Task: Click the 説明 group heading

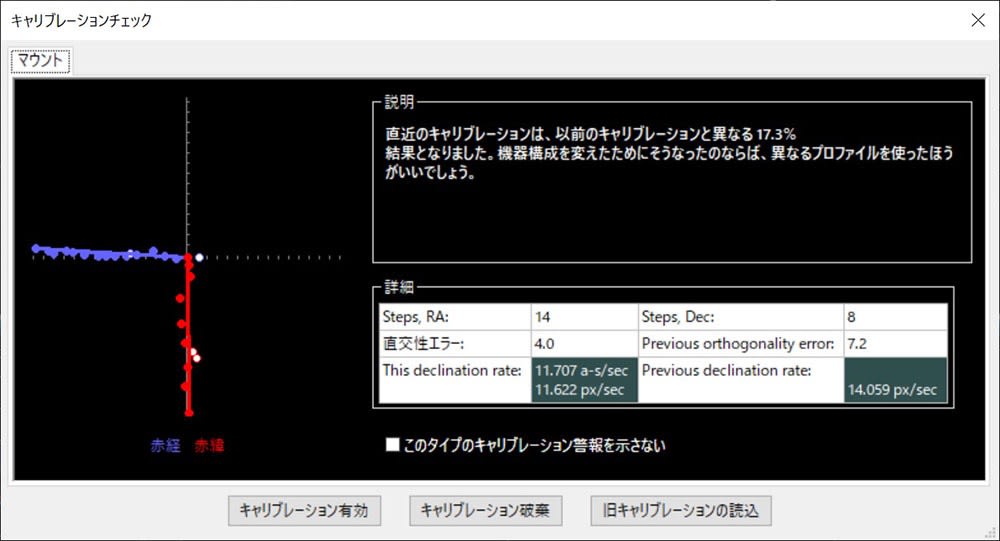Action: [399, 102]
